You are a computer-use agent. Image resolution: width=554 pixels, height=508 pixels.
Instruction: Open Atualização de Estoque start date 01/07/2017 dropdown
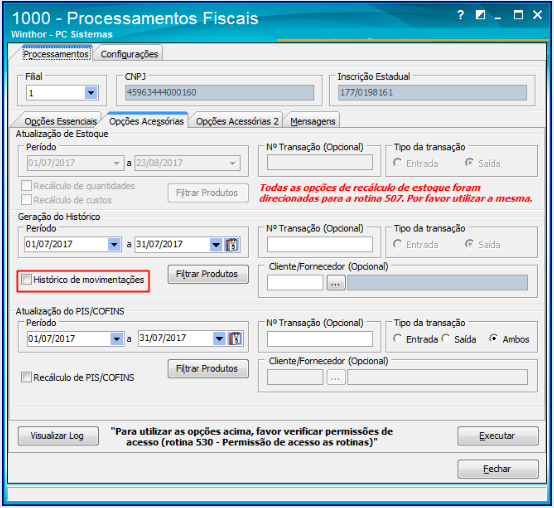(x=117, y=163)
